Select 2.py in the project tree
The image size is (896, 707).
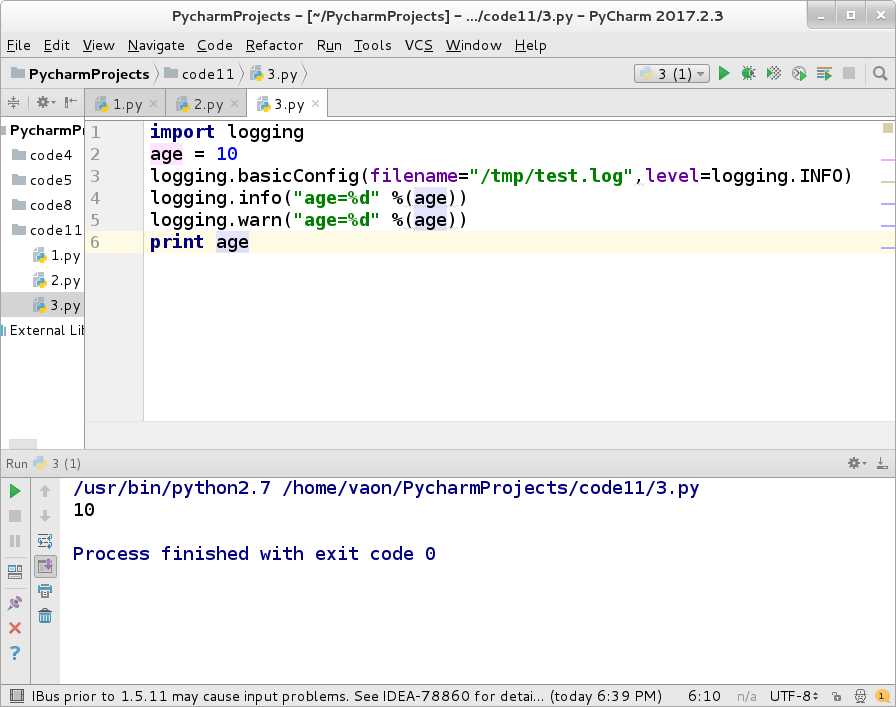(x=56, y=280)
